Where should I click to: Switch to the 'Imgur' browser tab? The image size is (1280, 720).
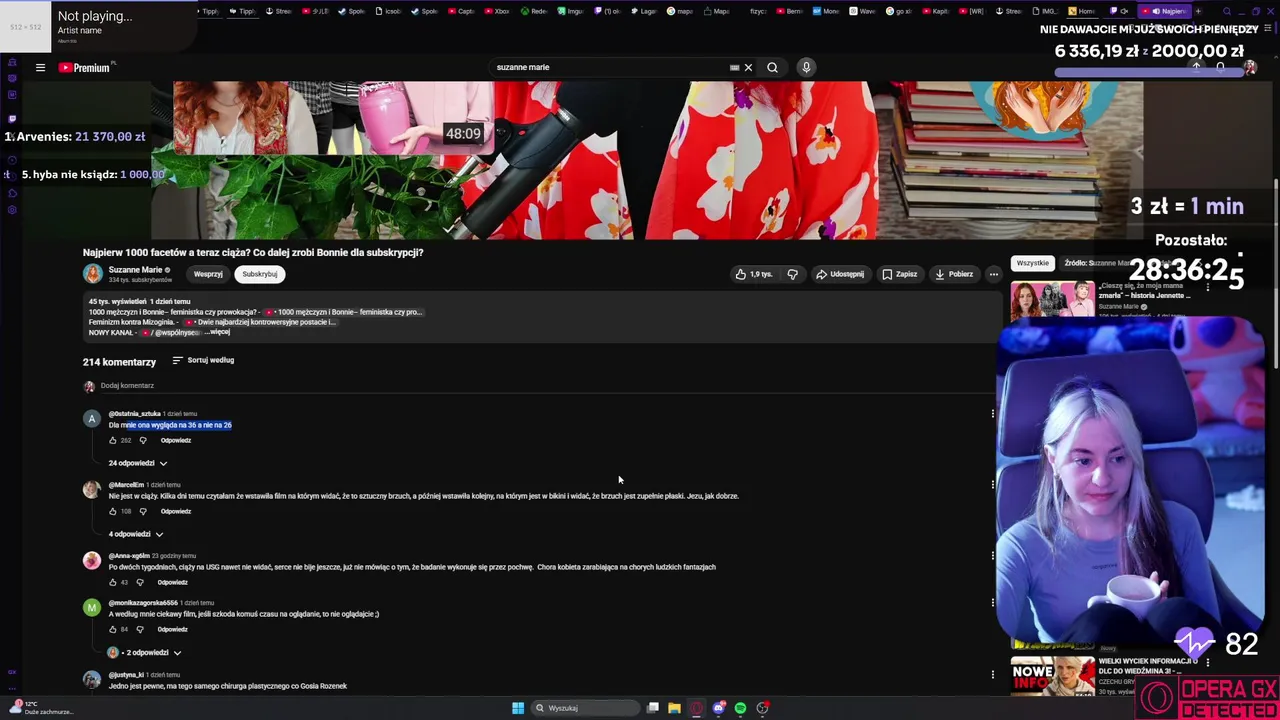click(x=569, y=11)
